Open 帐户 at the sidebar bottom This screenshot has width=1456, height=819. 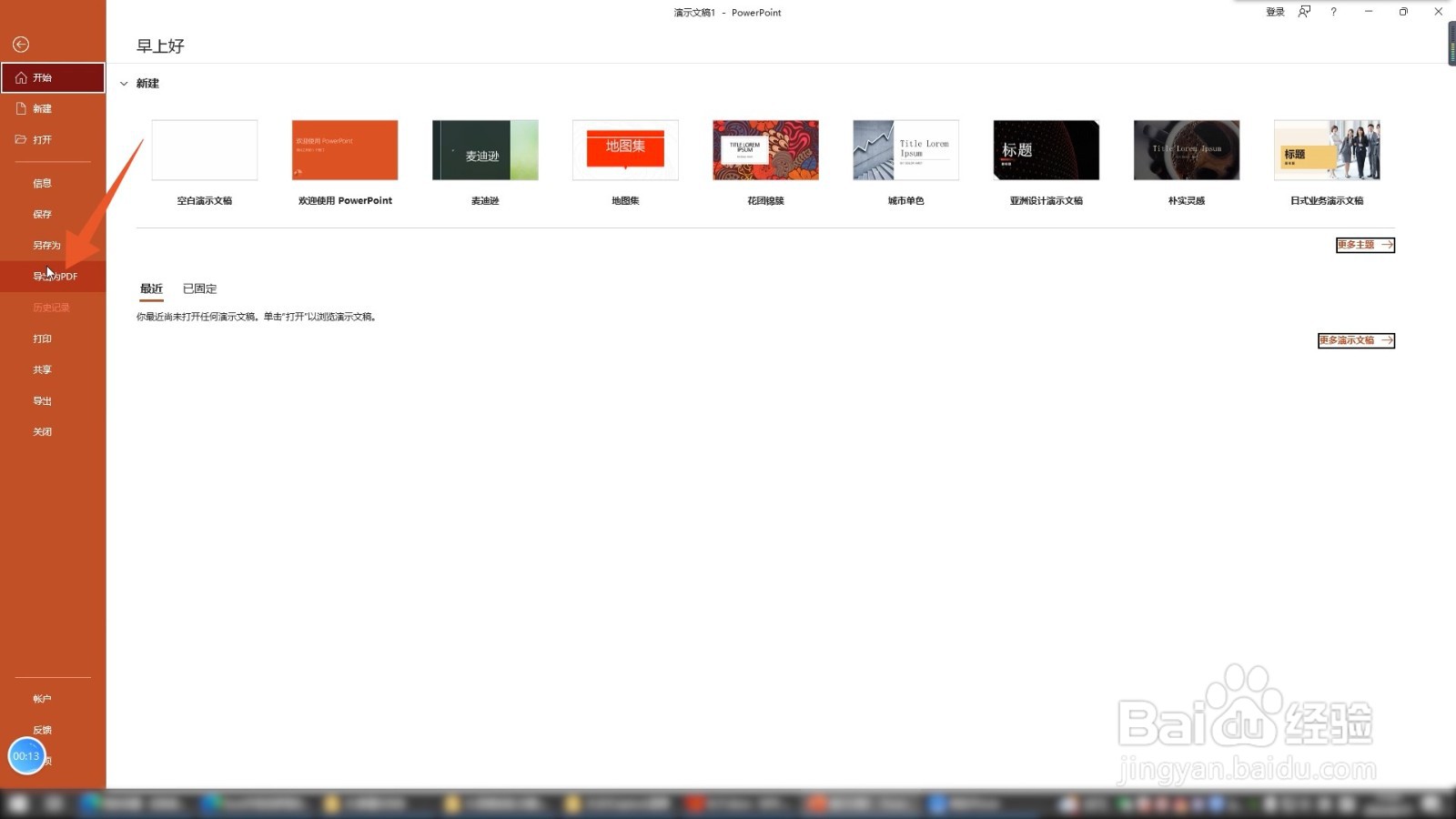click(x=53, y=699)
